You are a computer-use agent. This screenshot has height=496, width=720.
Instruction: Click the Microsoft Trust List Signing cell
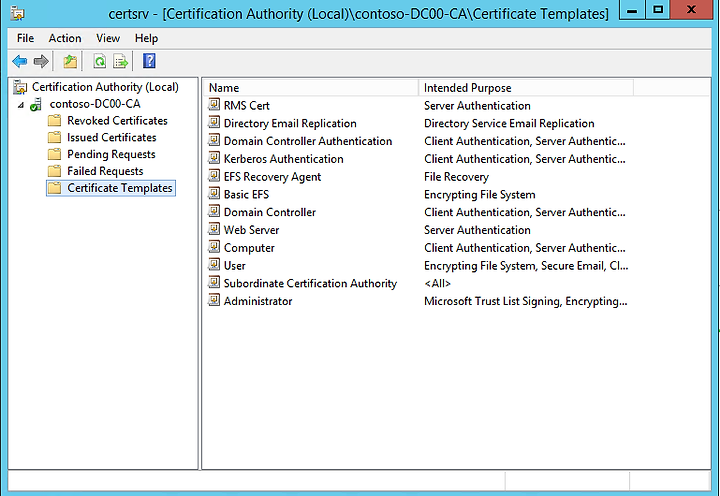(525, 301)
